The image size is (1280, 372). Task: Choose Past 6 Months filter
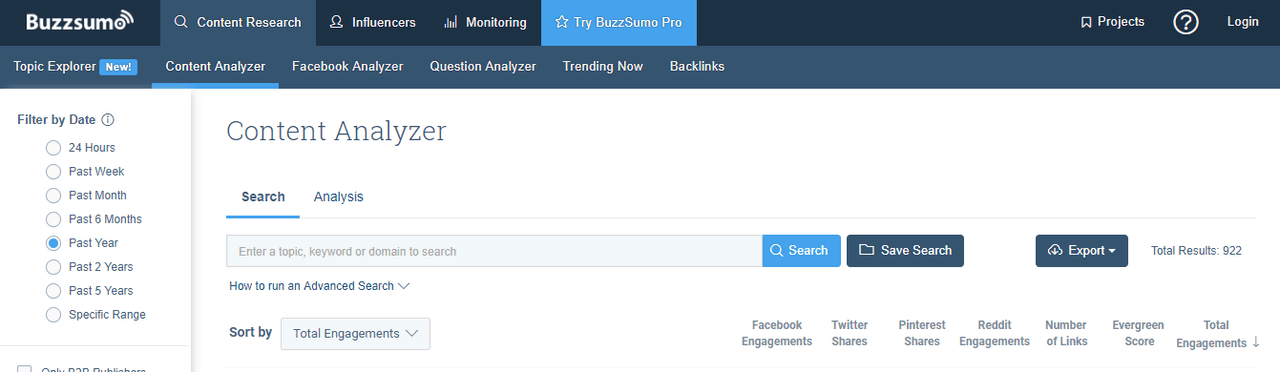point(54,219)
